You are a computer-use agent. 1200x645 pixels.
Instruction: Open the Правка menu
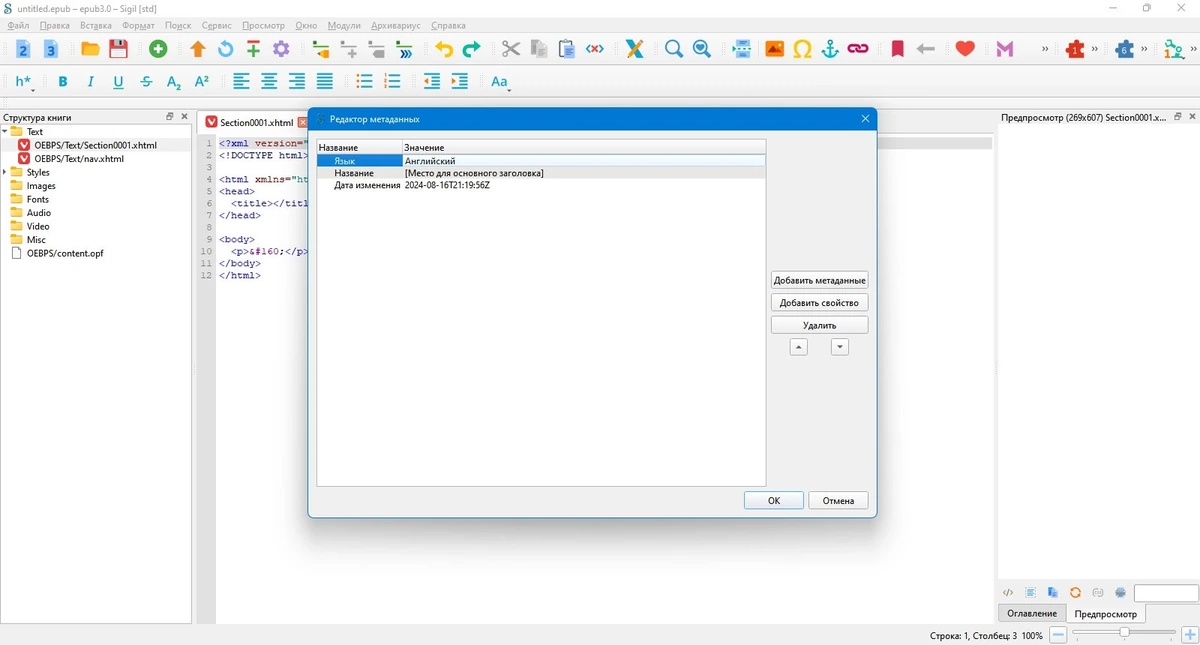(x=55, y=25)
